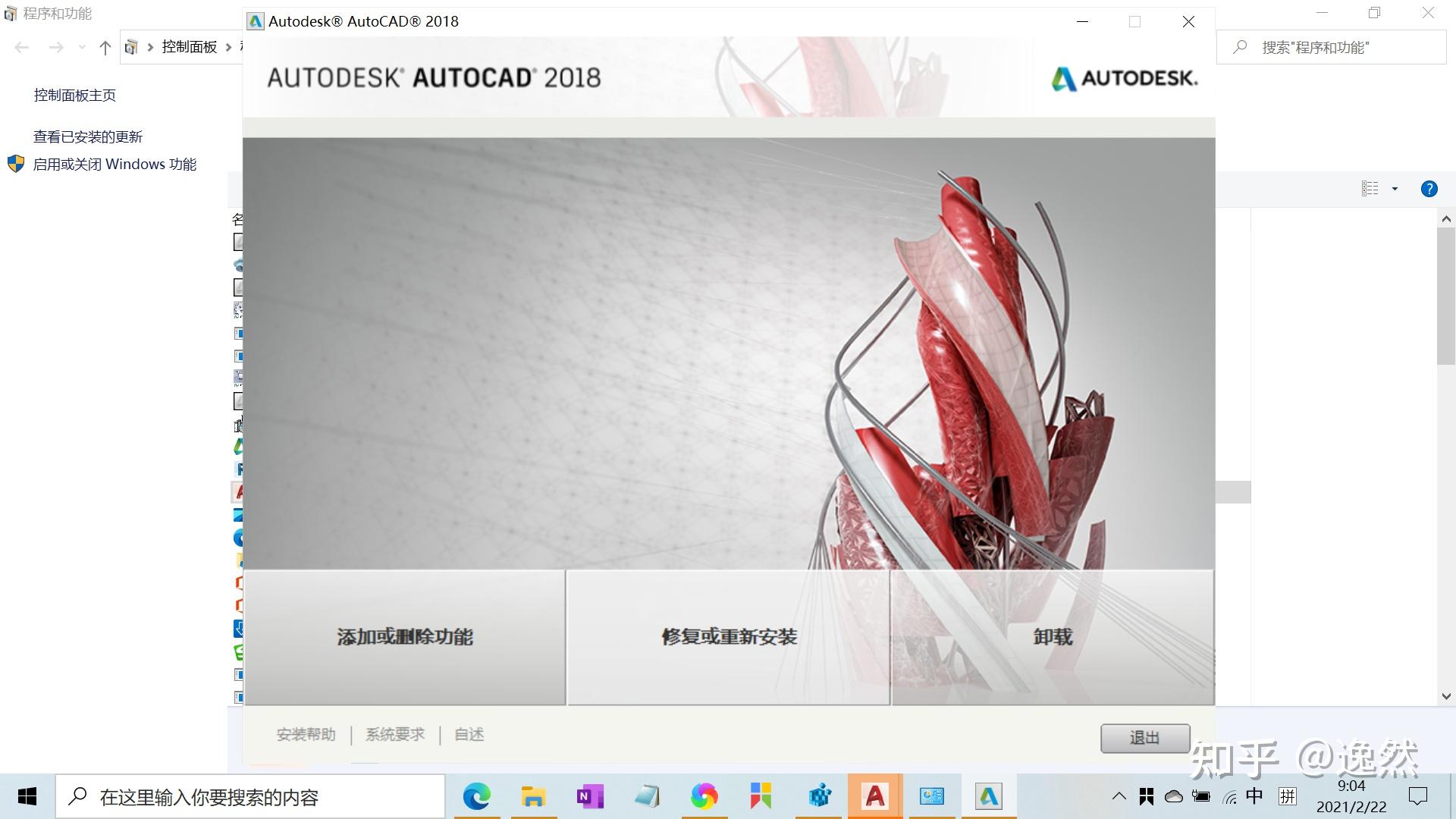
Task: Open 启用或关闭 Windows 功能 link
Action: click(115, 164)
